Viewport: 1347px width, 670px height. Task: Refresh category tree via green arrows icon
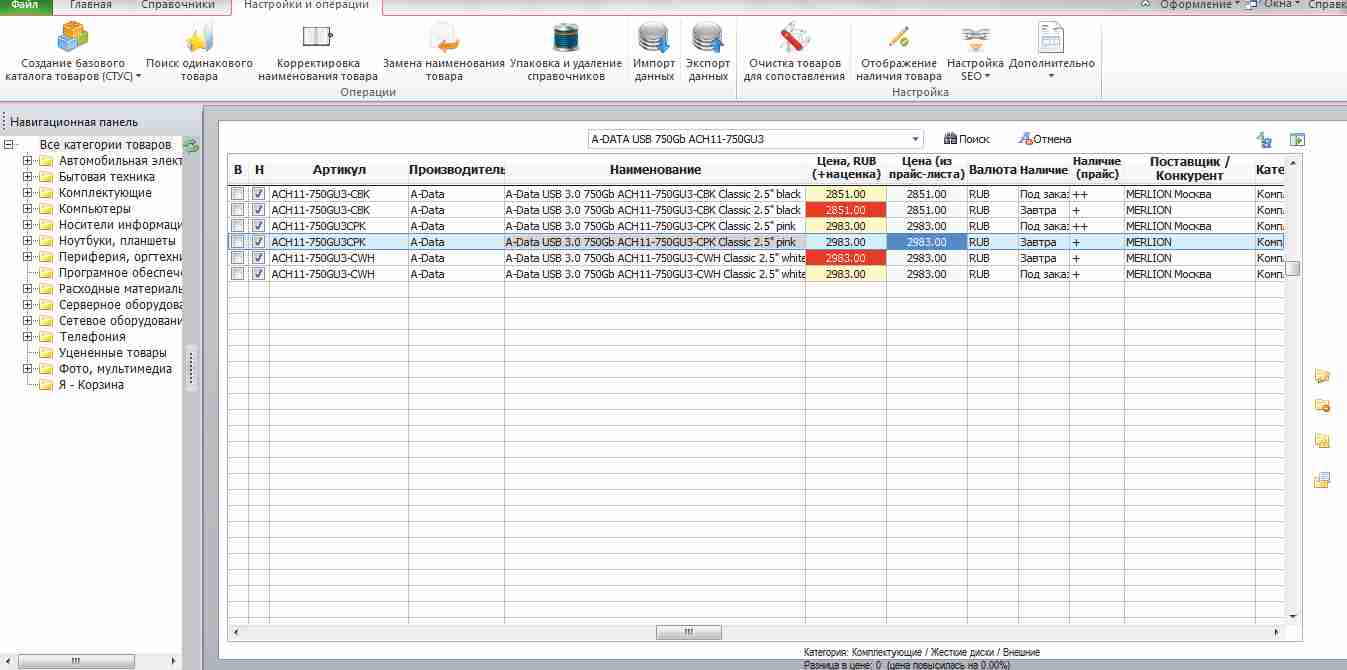point(191,146)
